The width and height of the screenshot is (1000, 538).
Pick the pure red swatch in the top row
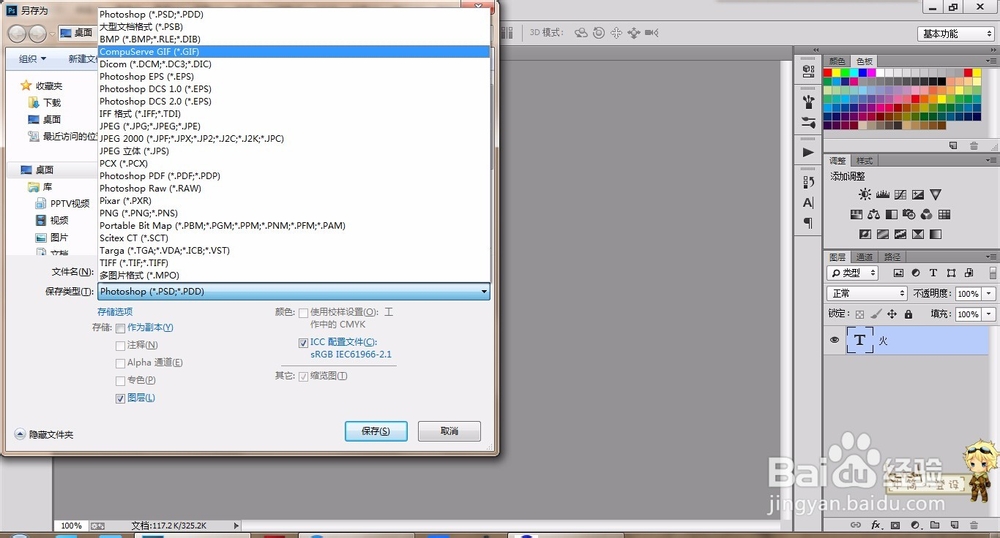click(828, 73)
